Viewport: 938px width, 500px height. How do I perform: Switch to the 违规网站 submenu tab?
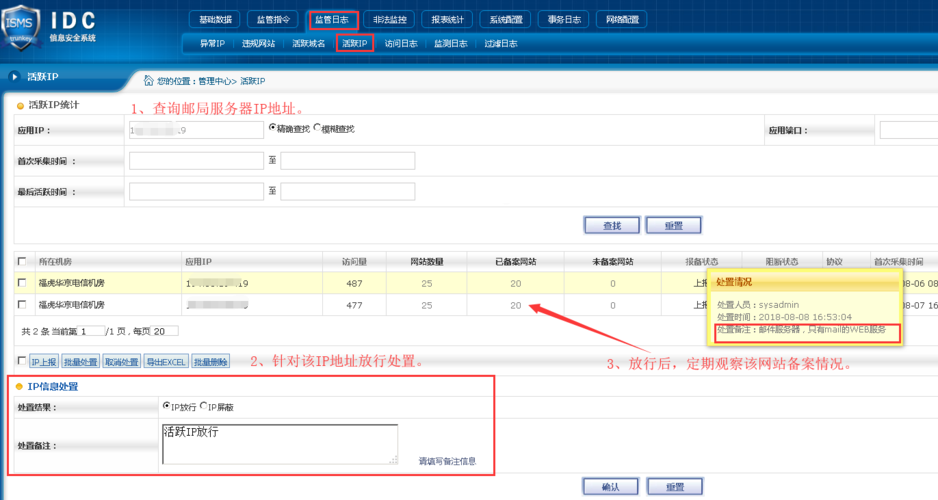(258, 43)
